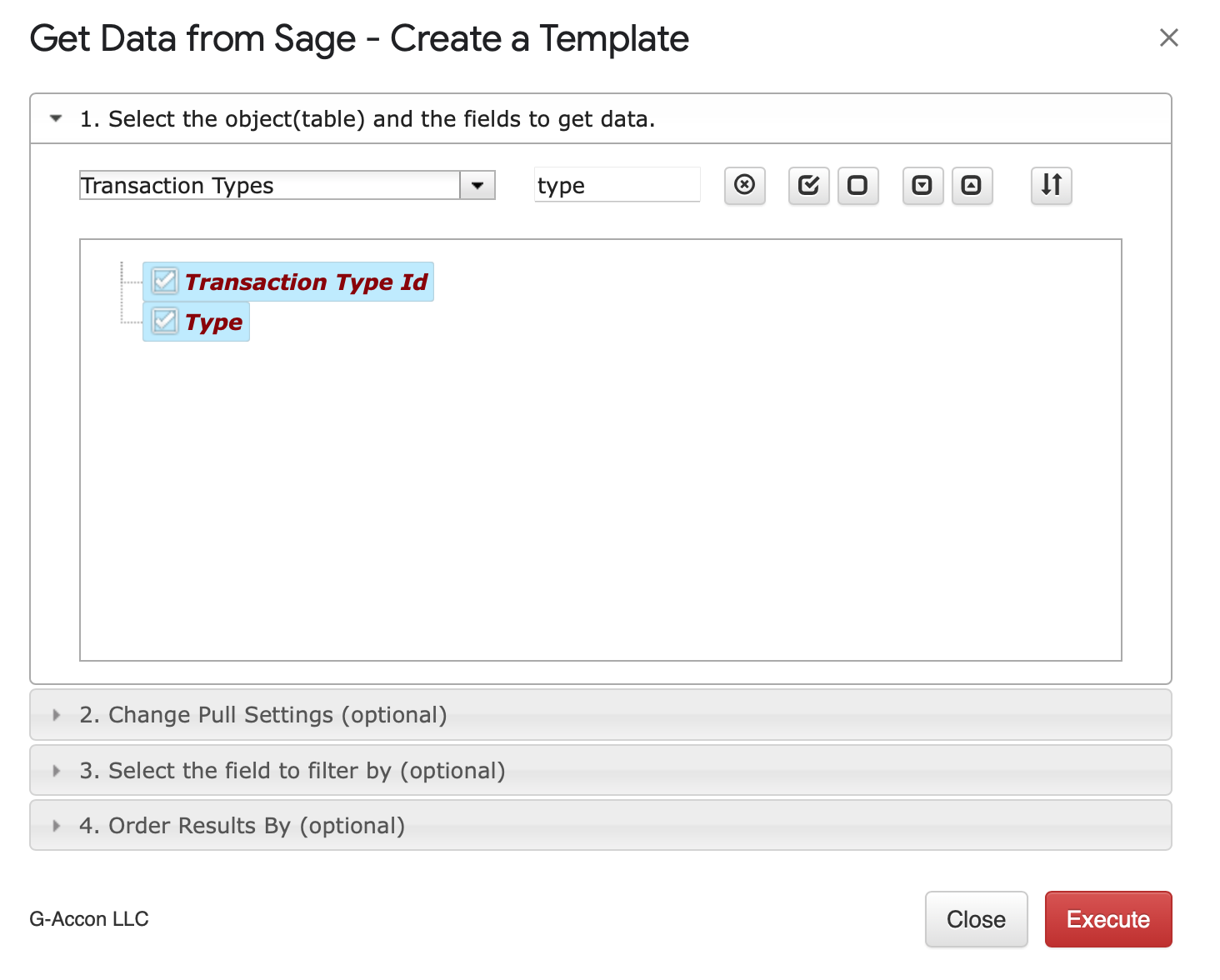This screenshot has height=980, width=1220.
Task: Select the Transaction Type Id tree label
Action: click(x=306, y=282)
